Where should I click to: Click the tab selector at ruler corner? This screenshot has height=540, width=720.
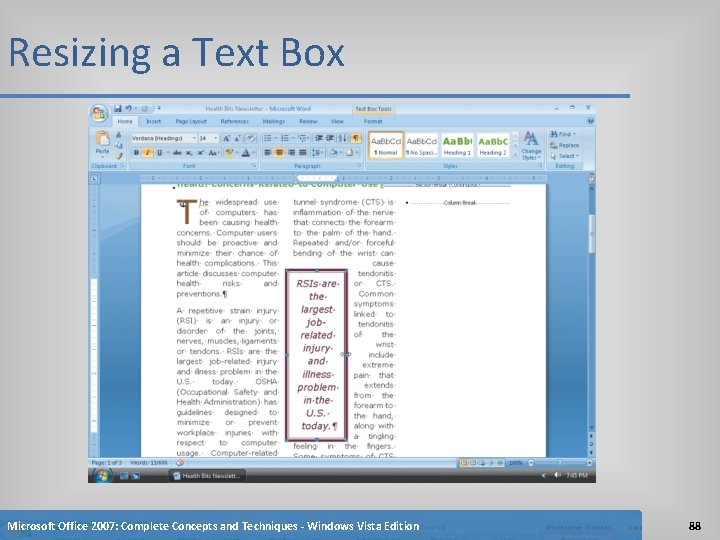94,179
